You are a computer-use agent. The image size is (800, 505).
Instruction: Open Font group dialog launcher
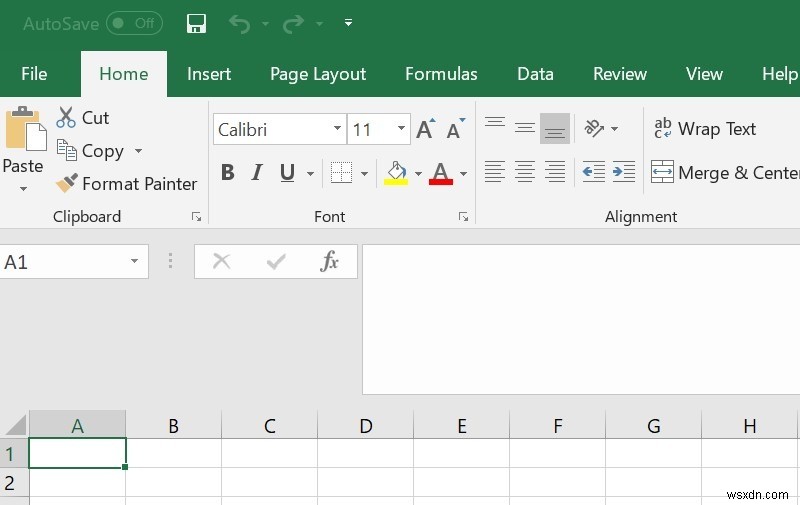pos(463,217)
